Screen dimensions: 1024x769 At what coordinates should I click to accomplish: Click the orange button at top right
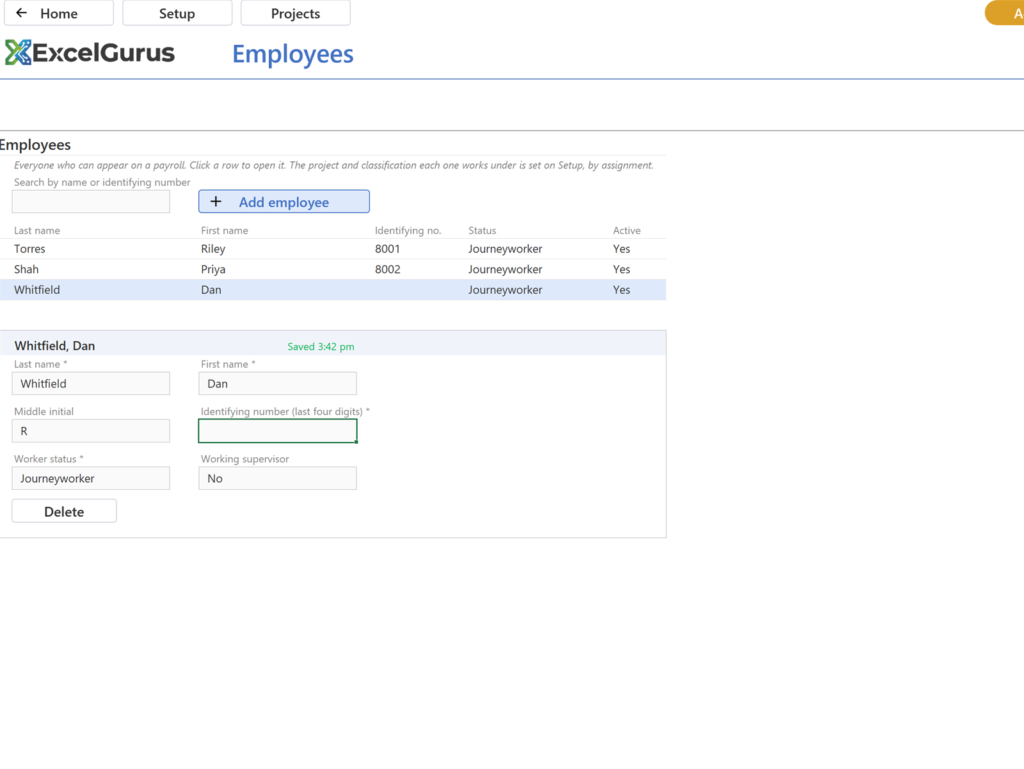coord(1006,13)
